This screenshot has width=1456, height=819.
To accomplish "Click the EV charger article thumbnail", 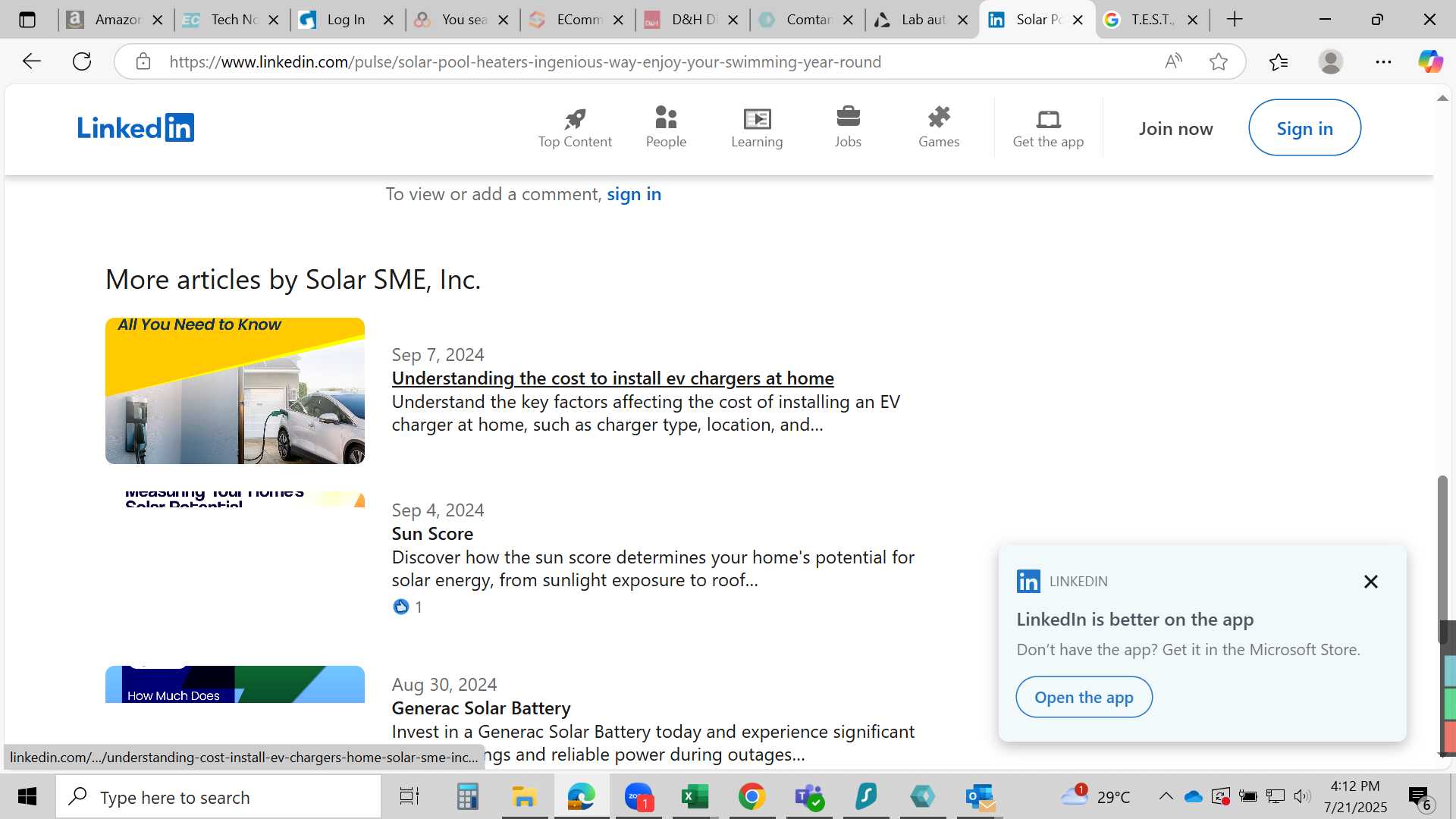I will pyautogui.click(x=235, y=391).
